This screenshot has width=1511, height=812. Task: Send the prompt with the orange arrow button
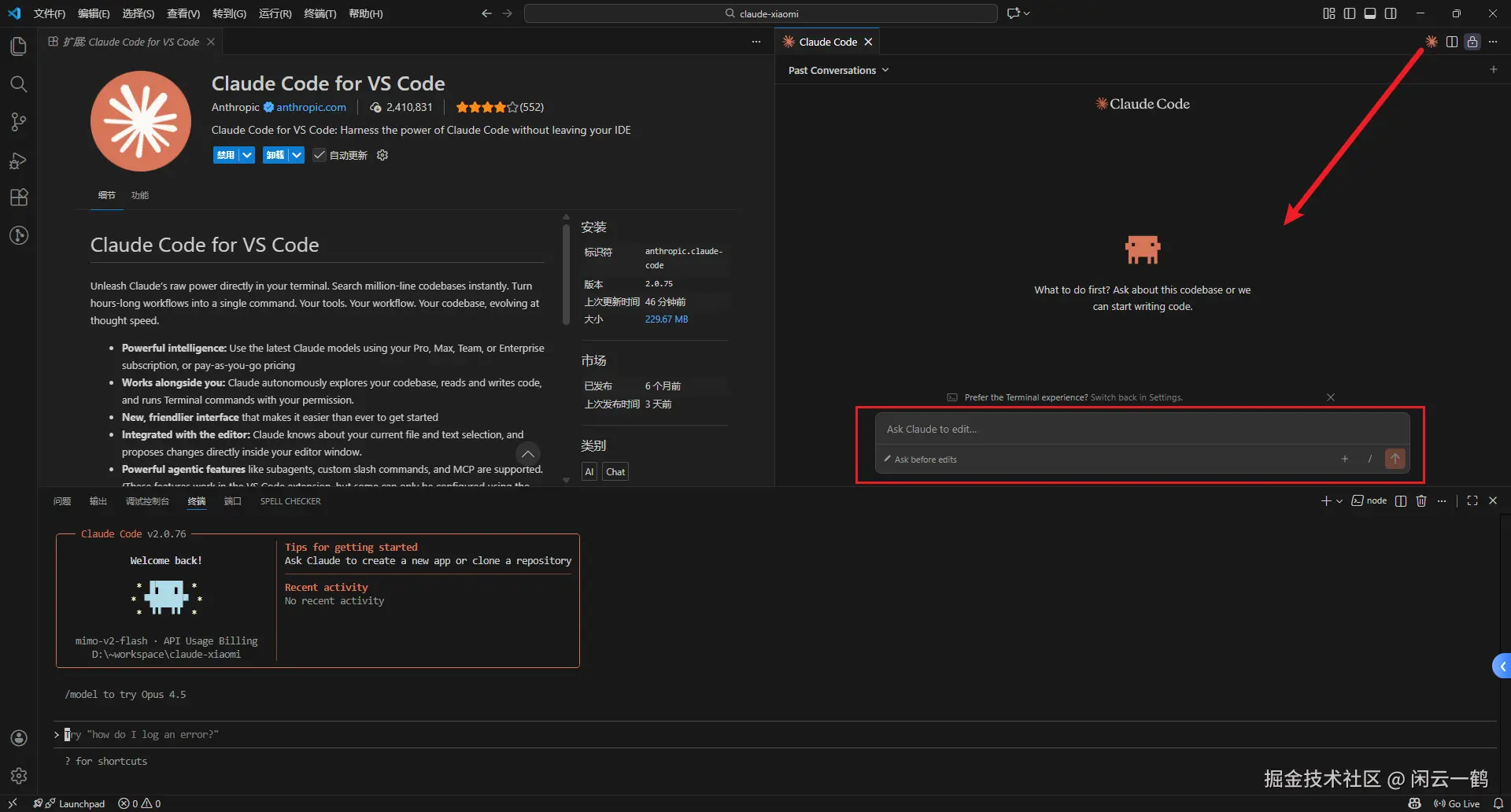[x=1395, y=459]
